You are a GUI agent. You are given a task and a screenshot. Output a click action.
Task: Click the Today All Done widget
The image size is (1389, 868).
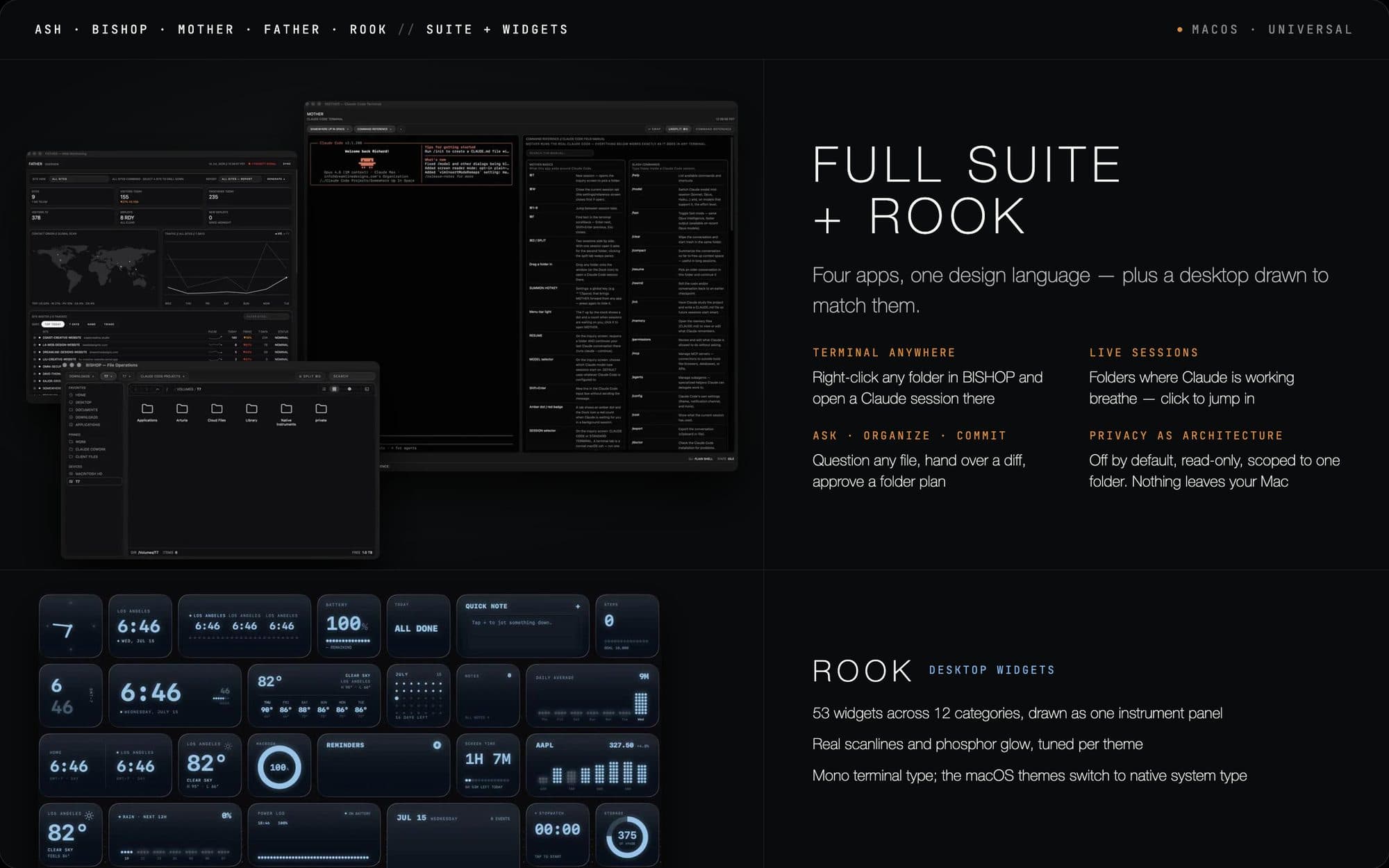[x=418, y=626]
